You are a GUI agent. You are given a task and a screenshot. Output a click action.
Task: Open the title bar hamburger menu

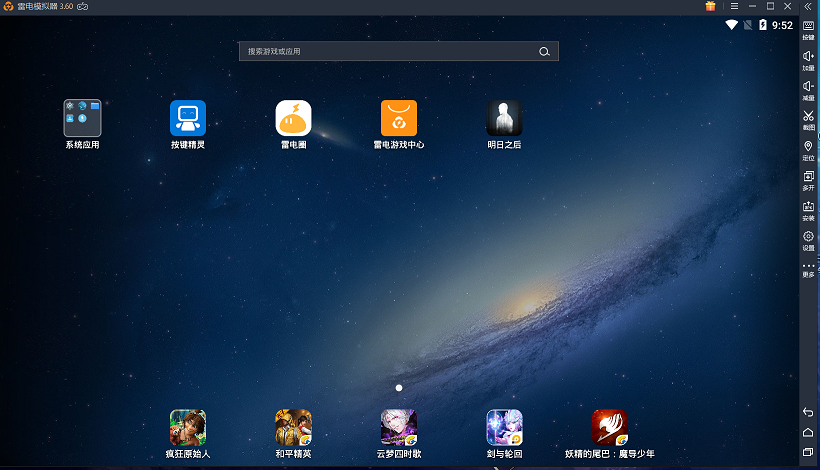(734, 6)
